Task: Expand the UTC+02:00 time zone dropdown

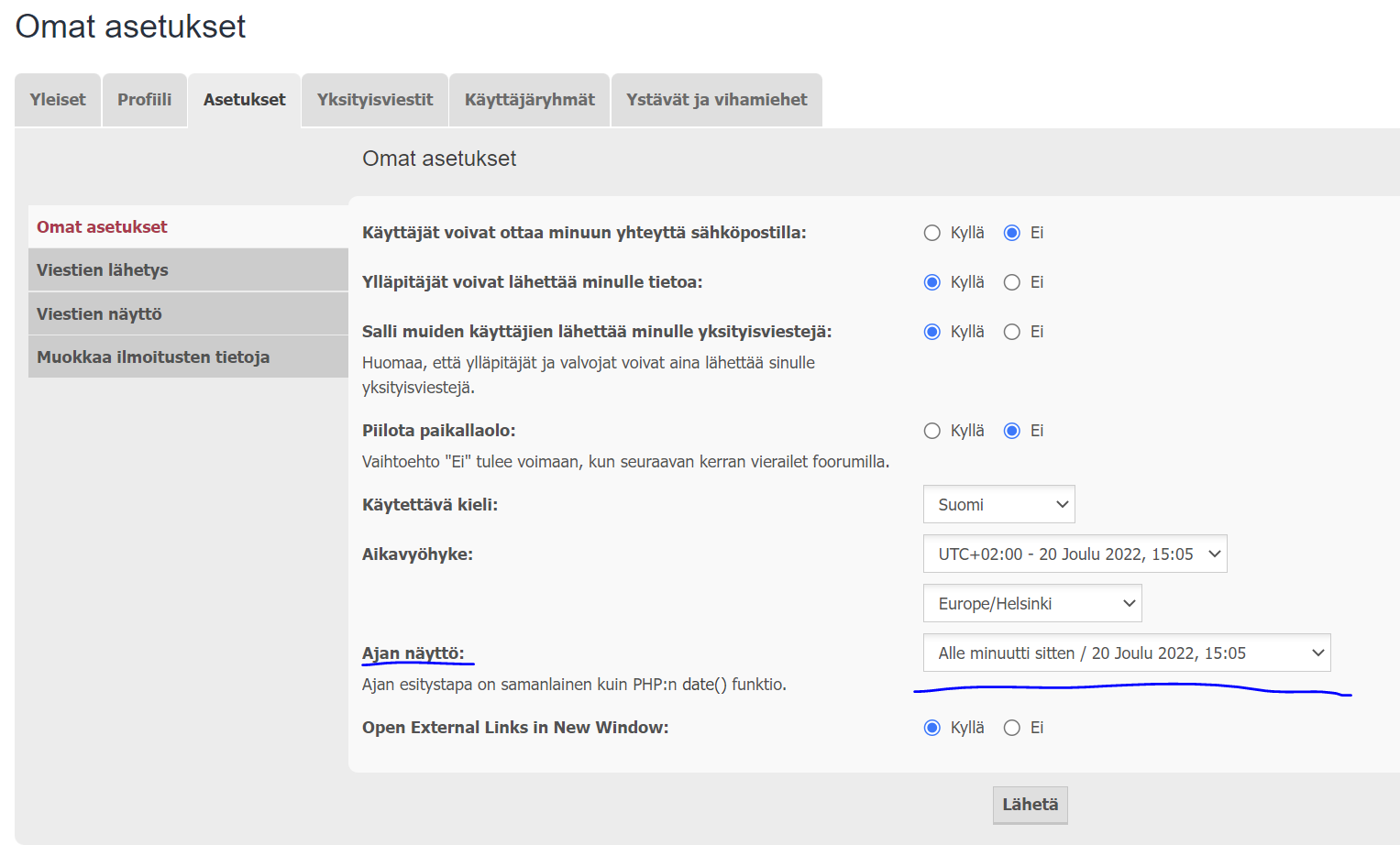Action: coord(1075,554)
